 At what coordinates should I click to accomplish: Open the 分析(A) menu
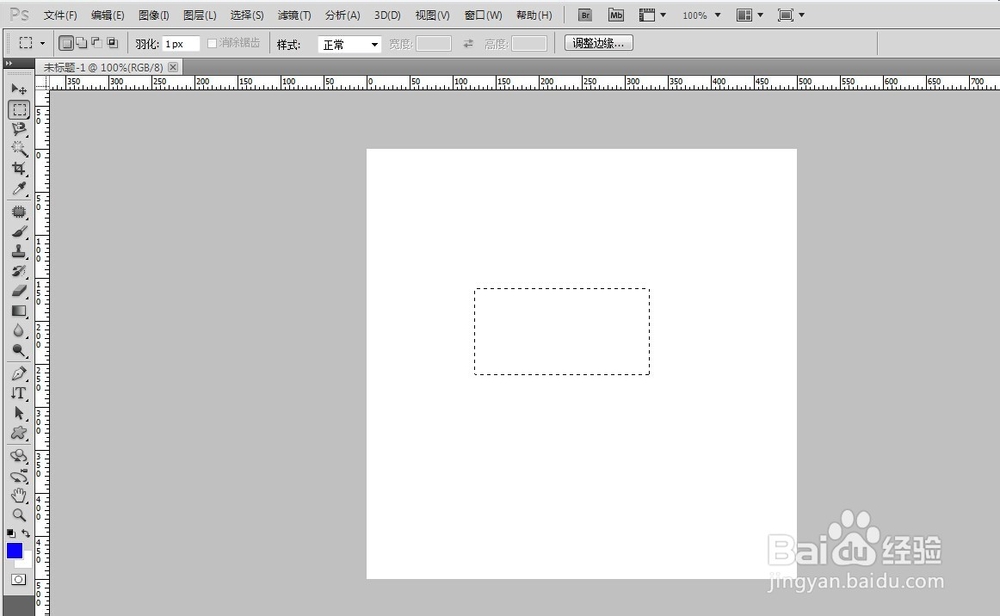tap(342, 15)
